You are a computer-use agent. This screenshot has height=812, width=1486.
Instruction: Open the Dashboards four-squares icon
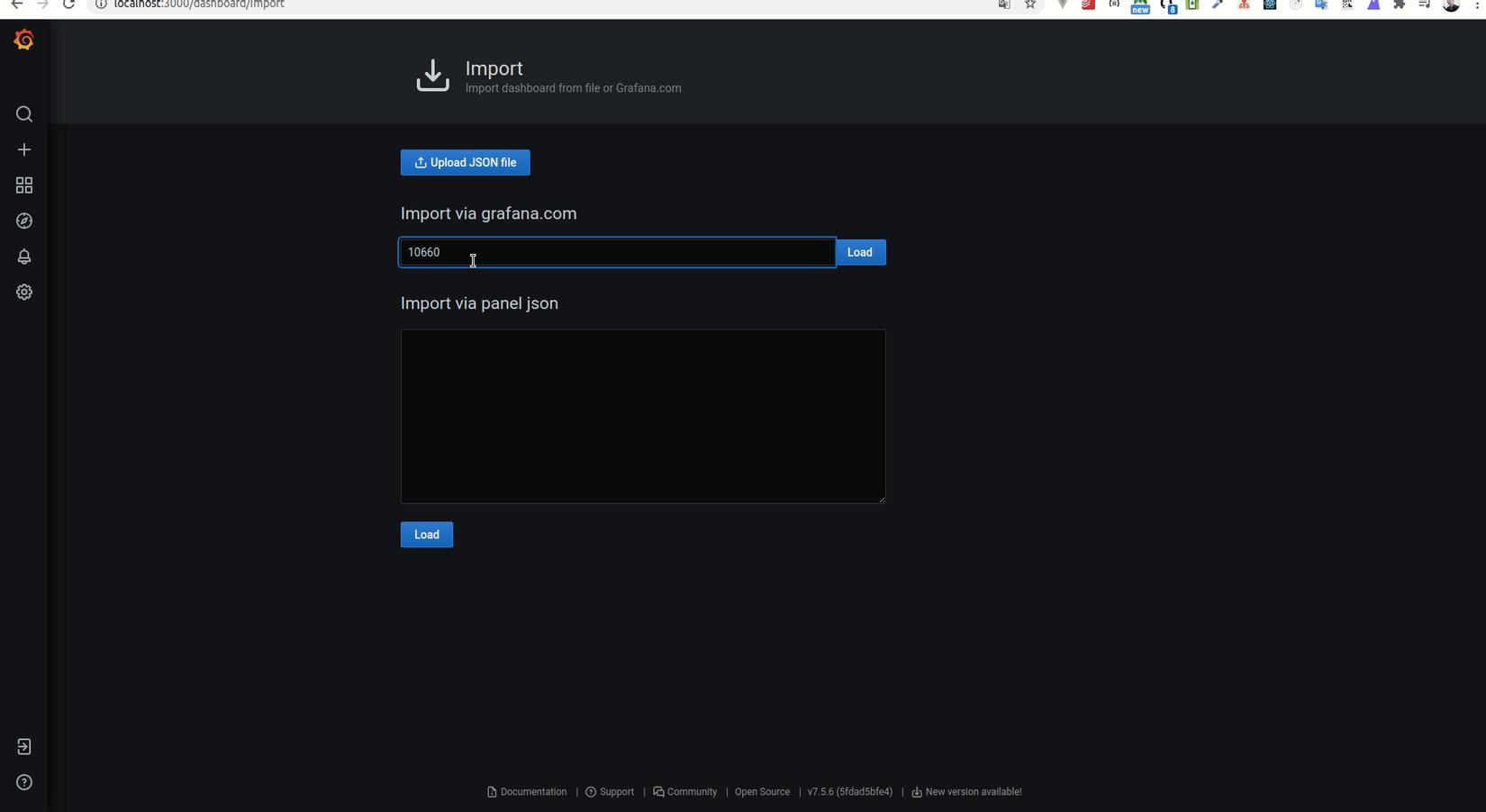[x=24, y=185]
